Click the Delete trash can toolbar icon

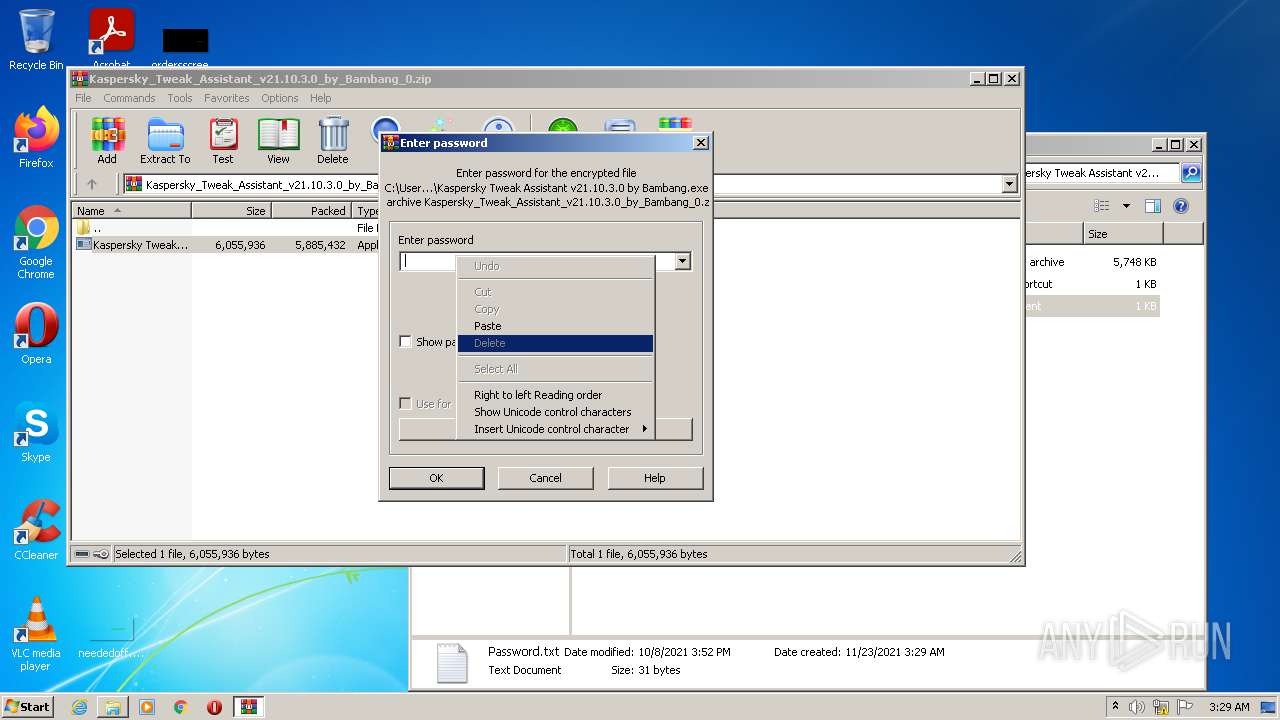(x=333, y=140)
